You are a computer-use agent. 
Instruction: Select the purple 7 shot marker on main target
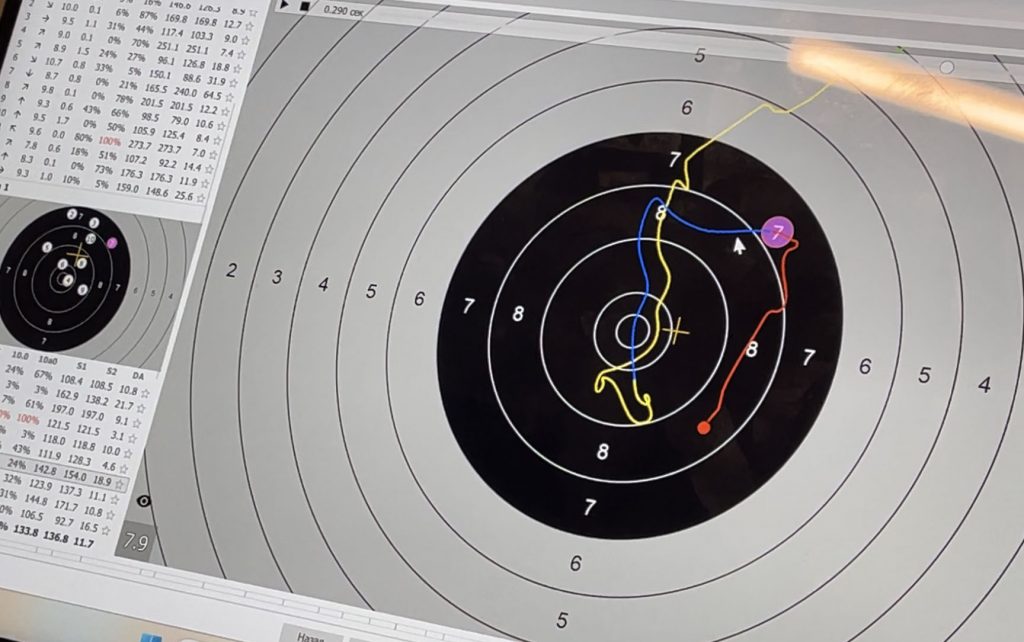(x=777, y=232)
